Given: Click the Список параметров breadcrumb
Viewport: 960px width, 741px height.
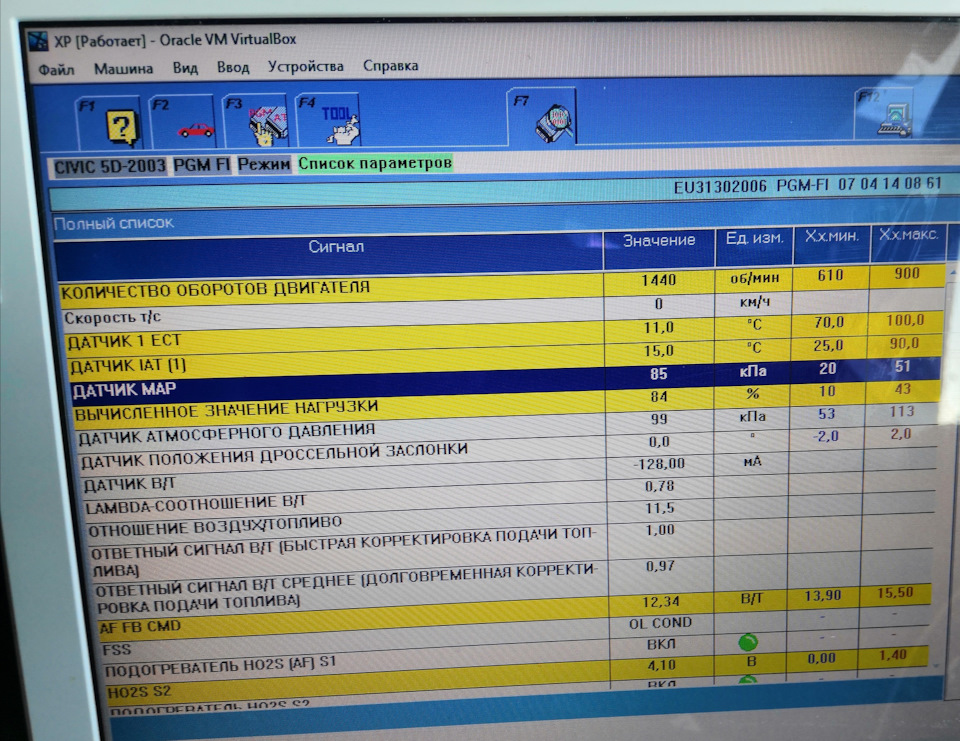Looking at the screenshot, I should [375, 163].
